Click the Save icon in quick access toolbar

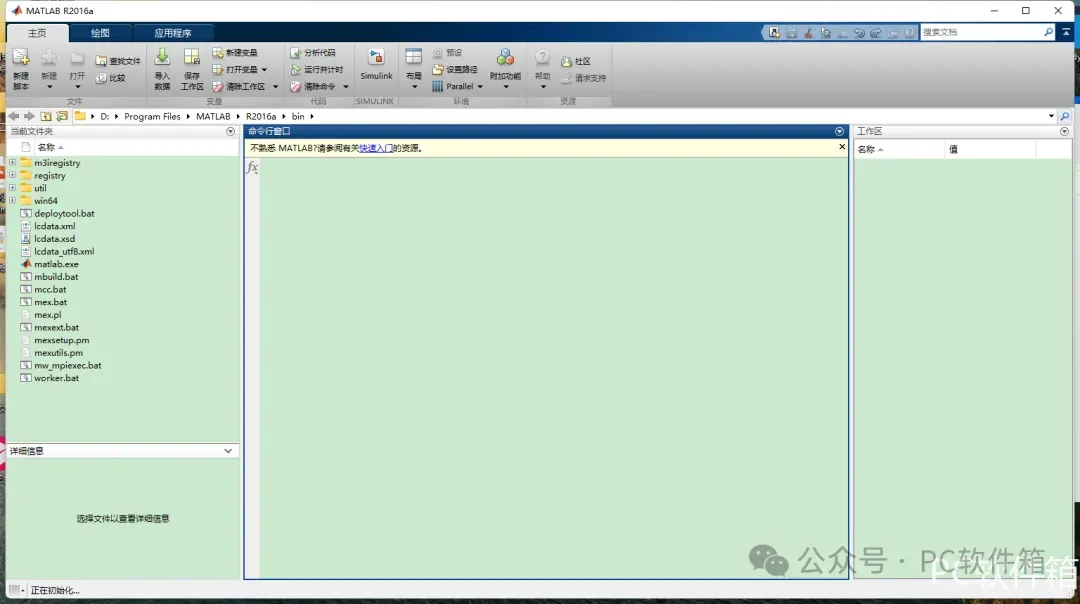click(791, 32)
